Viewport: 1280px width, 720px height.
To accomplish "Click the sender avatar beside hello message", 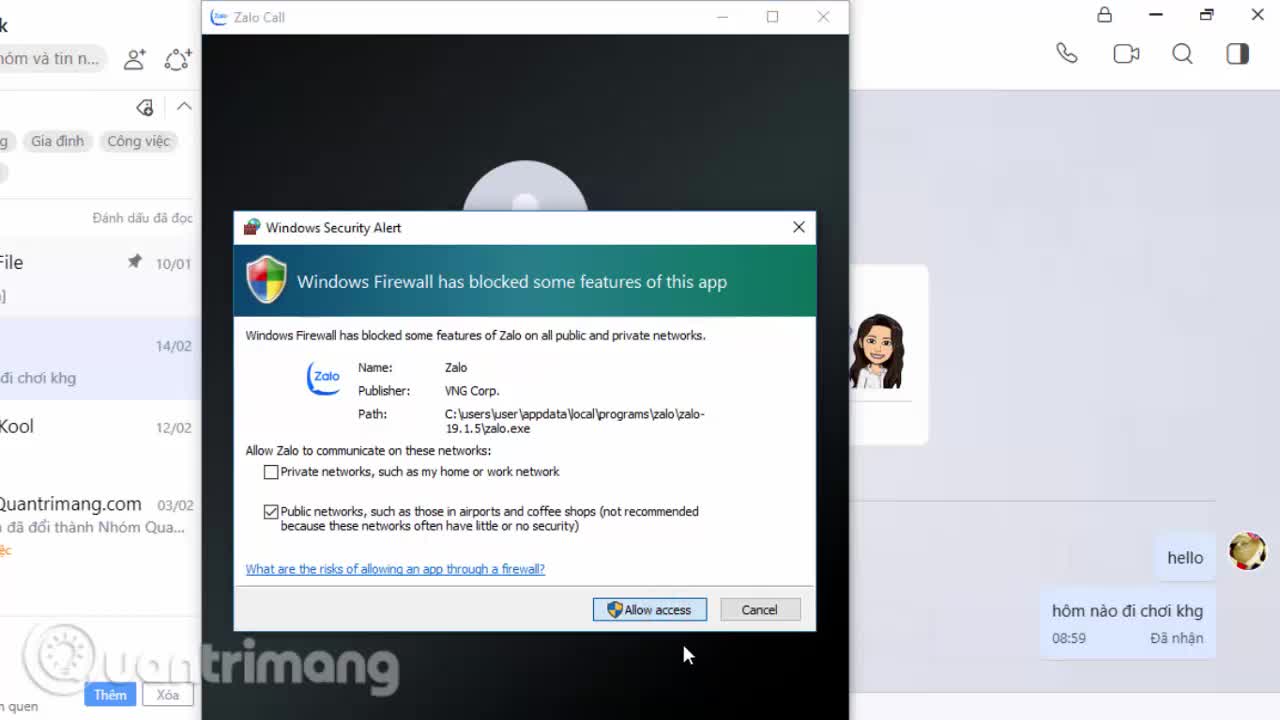I will click(x=1247, y=551).
